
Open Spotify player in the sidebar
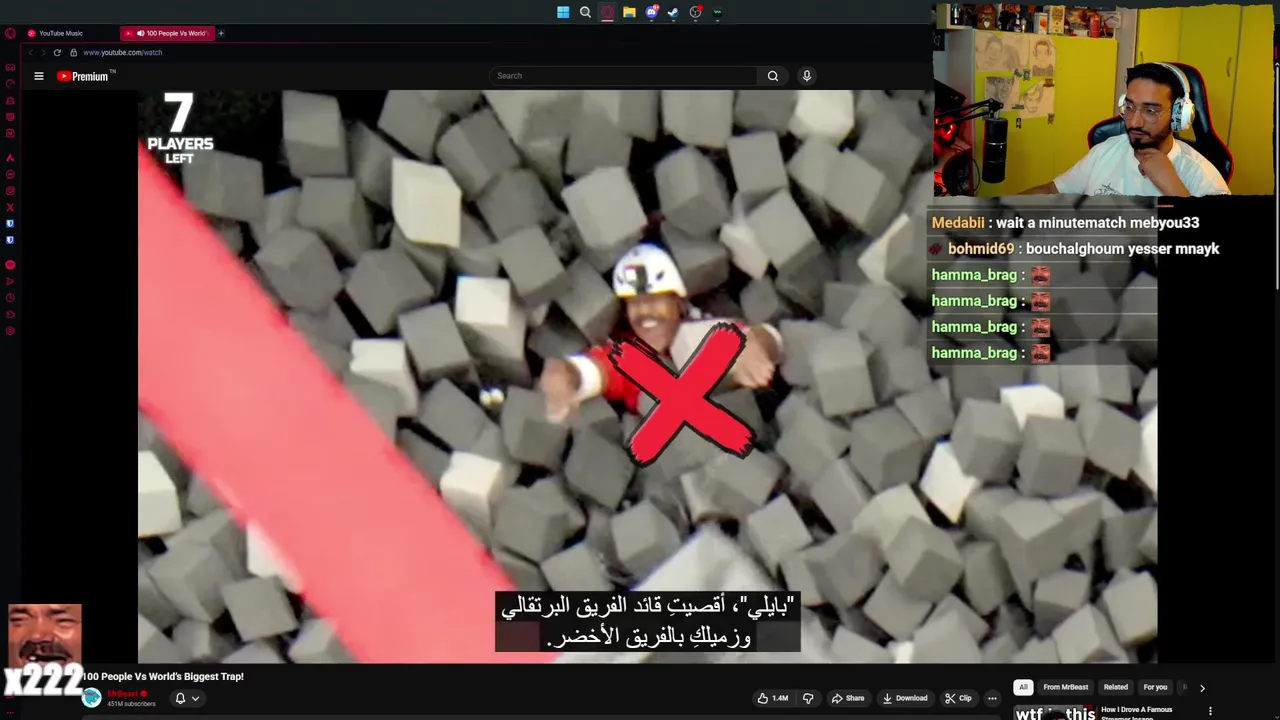coord(10,265)
